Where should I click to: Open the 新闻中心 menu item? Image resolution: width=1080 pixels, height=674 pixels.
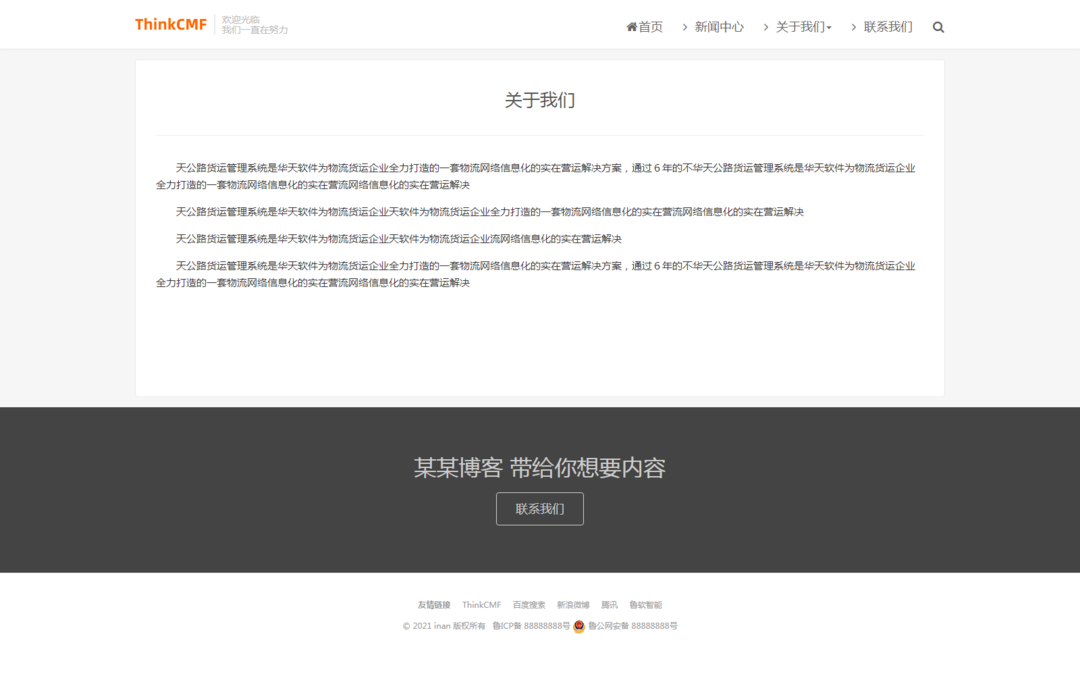point(719,27)
